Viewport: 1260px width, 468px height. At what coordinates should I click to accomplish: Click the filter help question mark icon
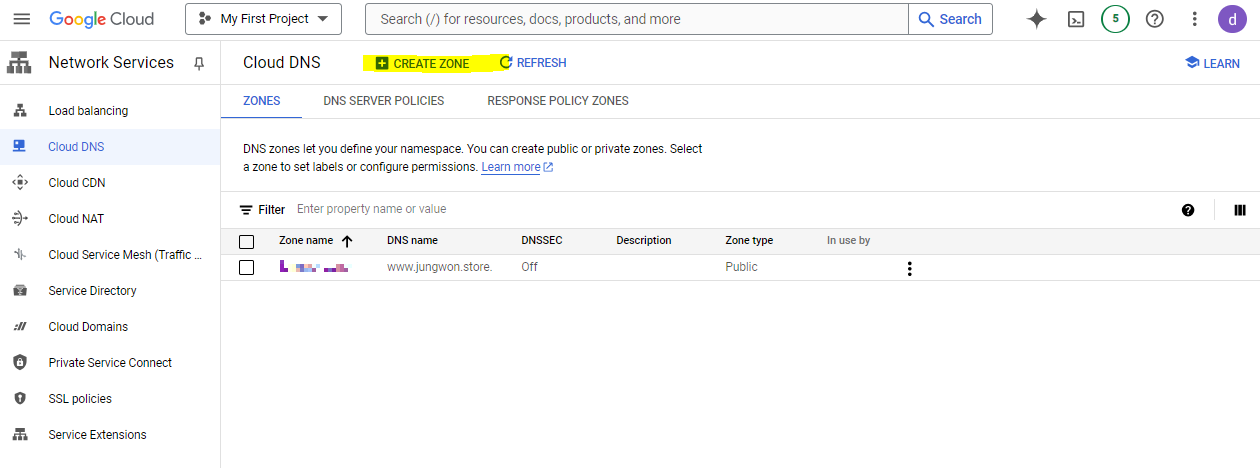point(1188,210)
